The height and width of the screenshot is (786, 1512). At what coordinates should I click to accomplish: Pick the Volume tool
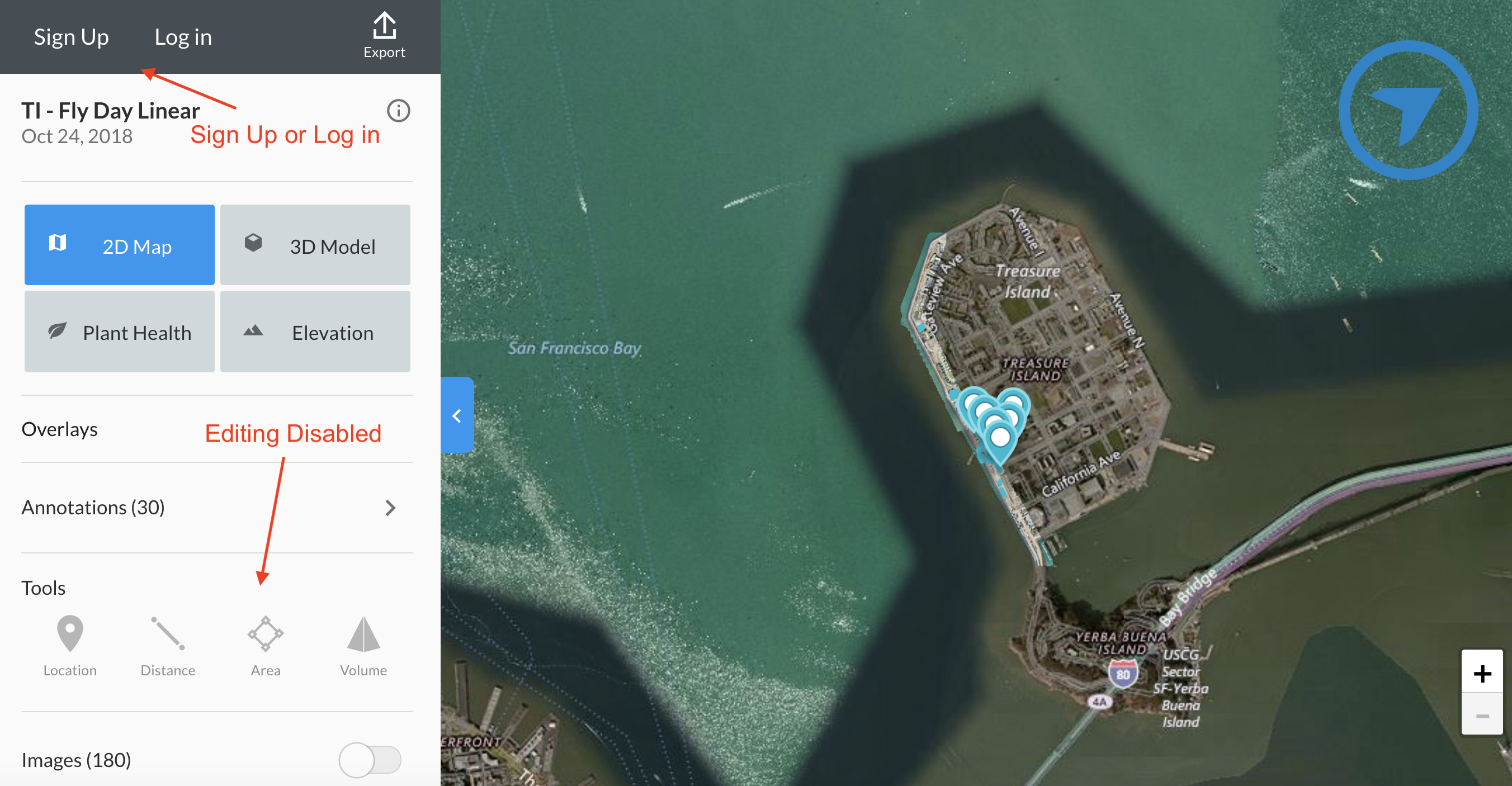[x=363, y=633]
